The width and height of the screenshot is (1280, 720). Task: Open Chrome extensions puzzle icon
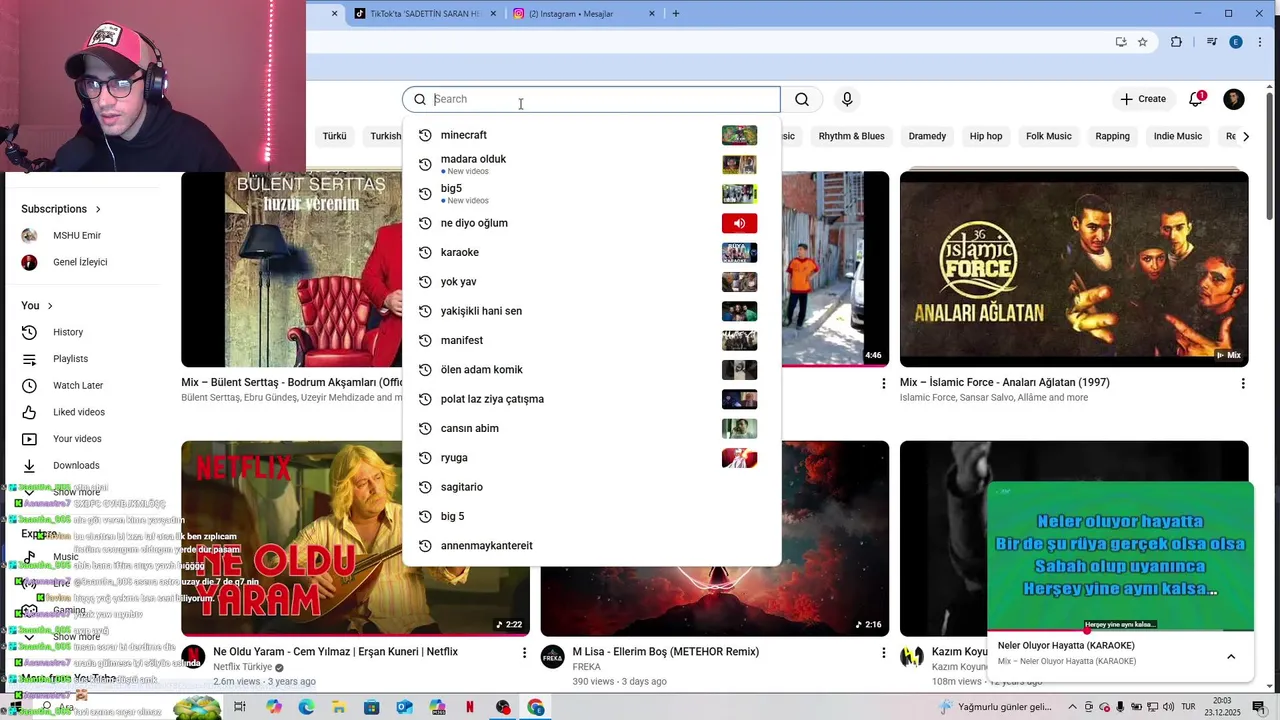(x=1176, y=42)
